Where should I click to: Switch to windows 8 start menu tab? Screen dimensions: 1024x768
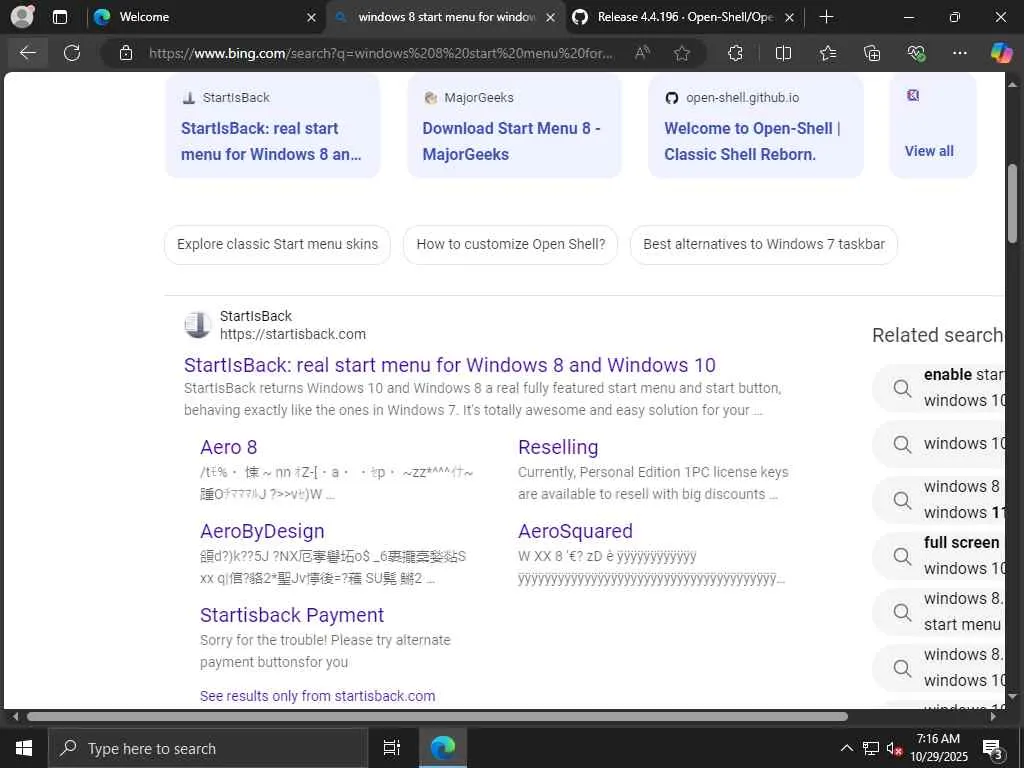click(445, 17)
